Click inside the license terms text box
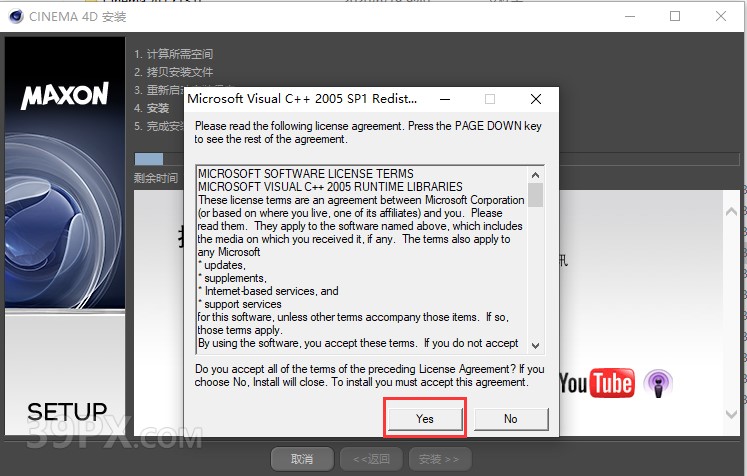Screen dimensions: 747x476 [360, 260]
